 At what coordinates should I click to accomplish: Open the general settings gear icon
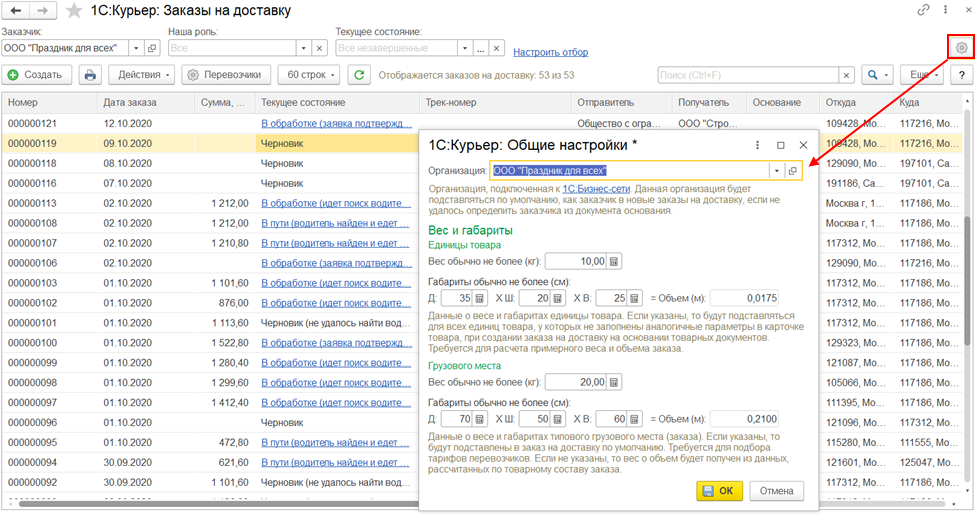click(961, 48)
